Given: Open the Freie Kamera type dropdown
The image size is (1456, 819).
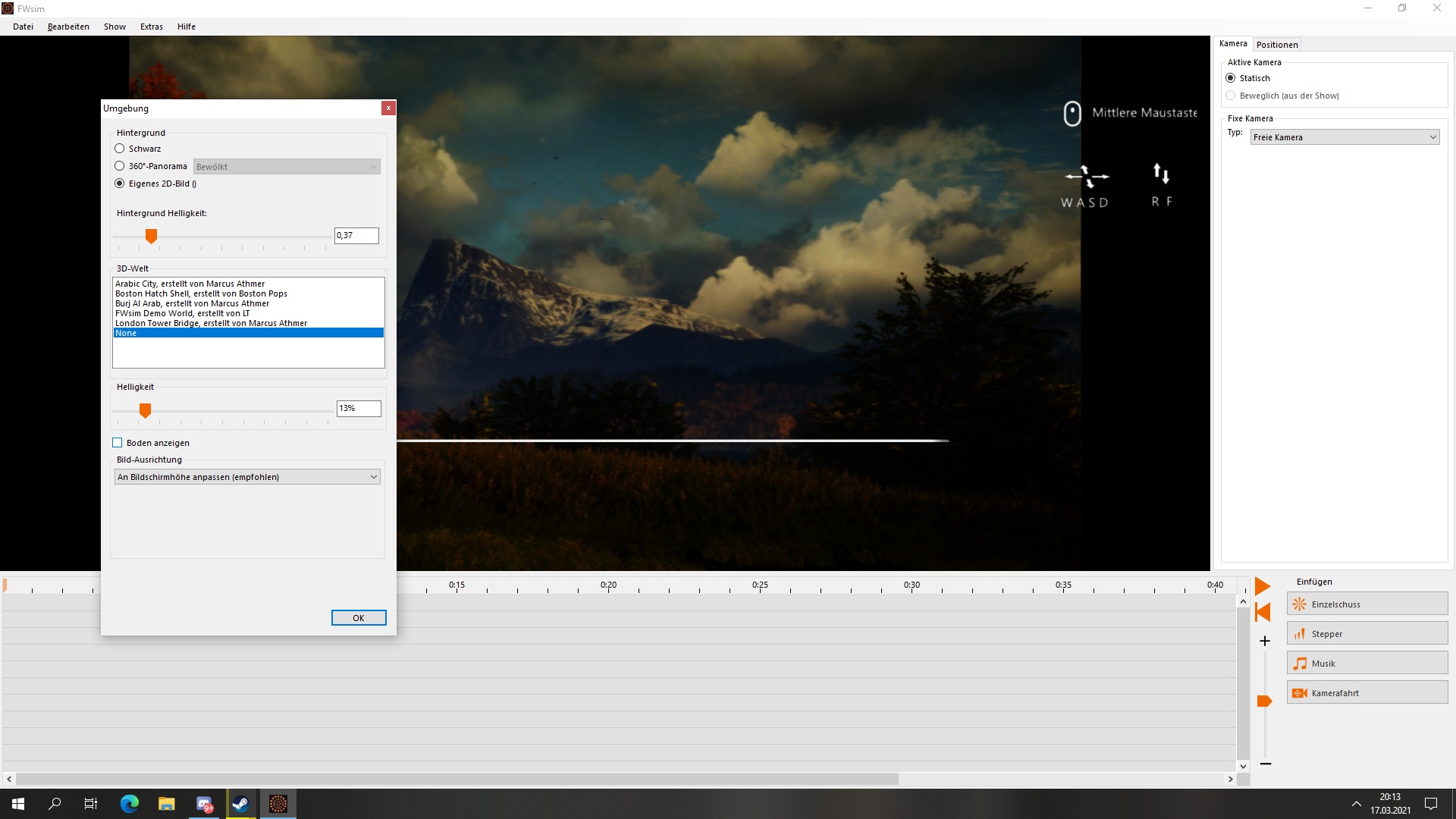Looking at the screenshot, I should pyautogui.click(x=1345, y=137).
